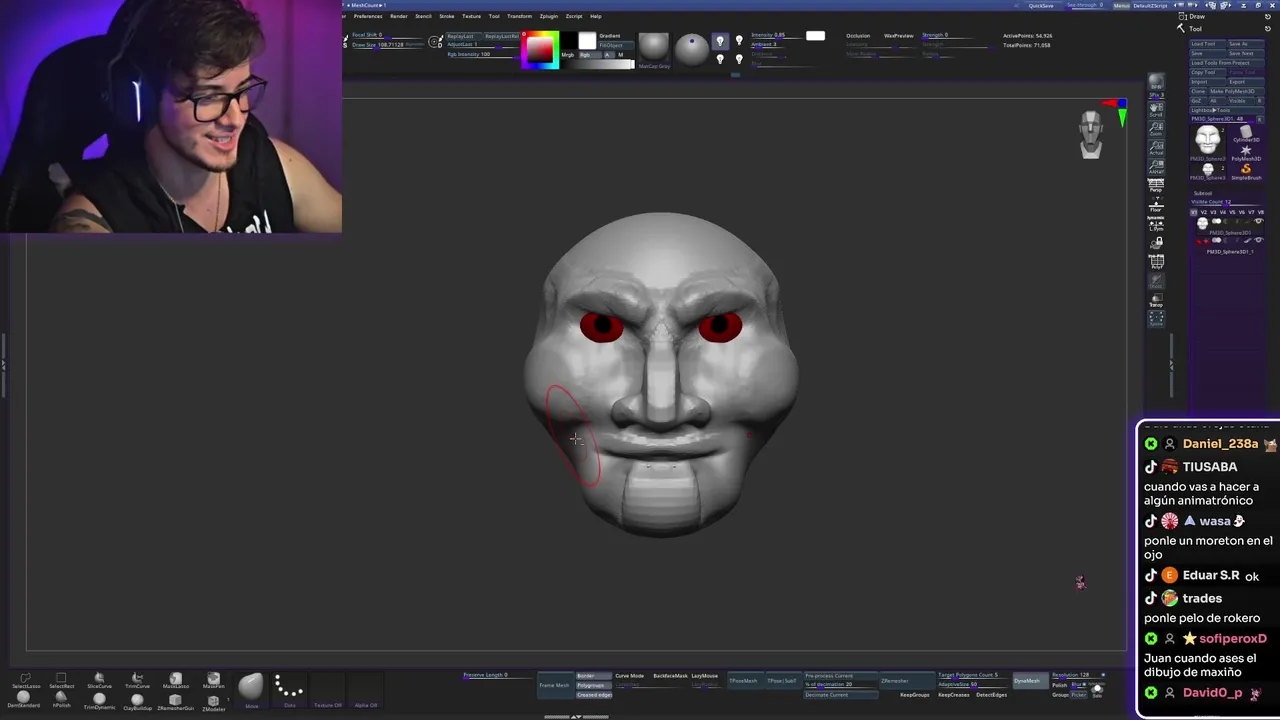Open the Zscript menu

pos(574,16)
